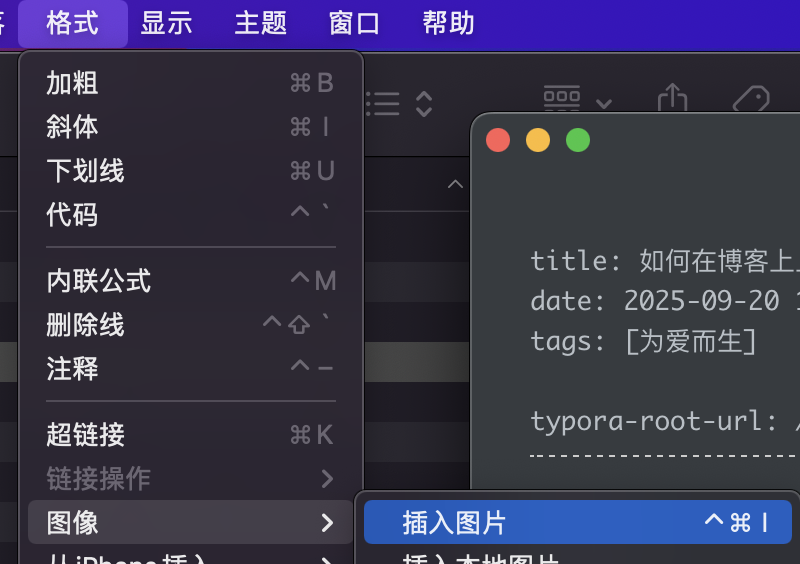The image size is (800, 564).
Task: Insert 超链接 via the menu
Action: (190, 435)
